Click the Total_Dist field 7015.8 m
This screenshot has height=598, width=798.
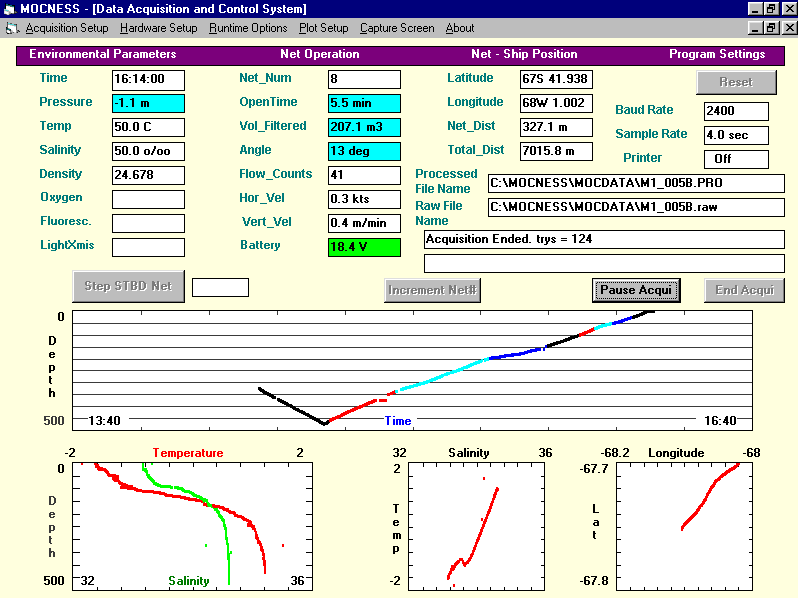556,151
